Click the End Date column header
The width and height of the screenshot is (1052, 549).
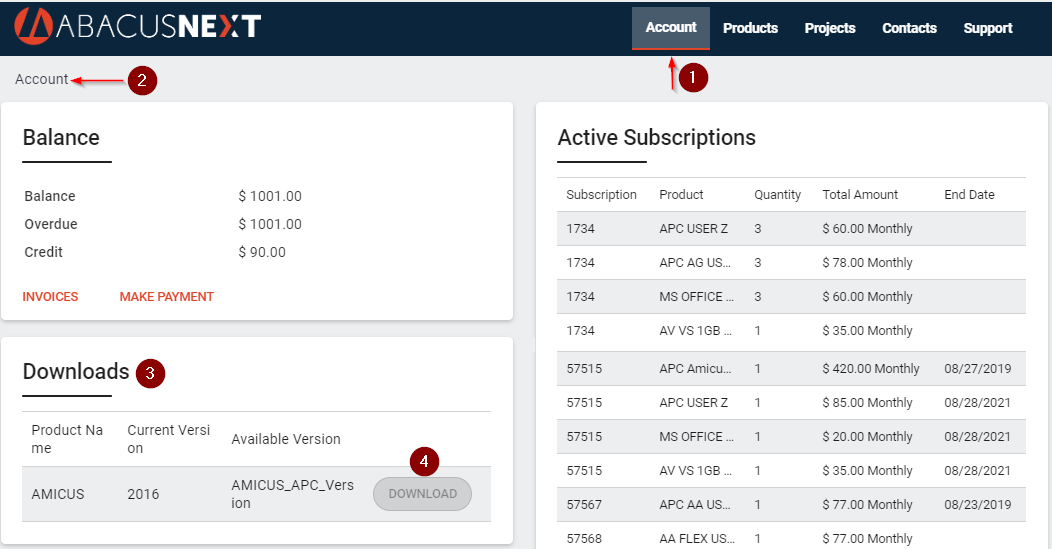[x=969, y=195]
